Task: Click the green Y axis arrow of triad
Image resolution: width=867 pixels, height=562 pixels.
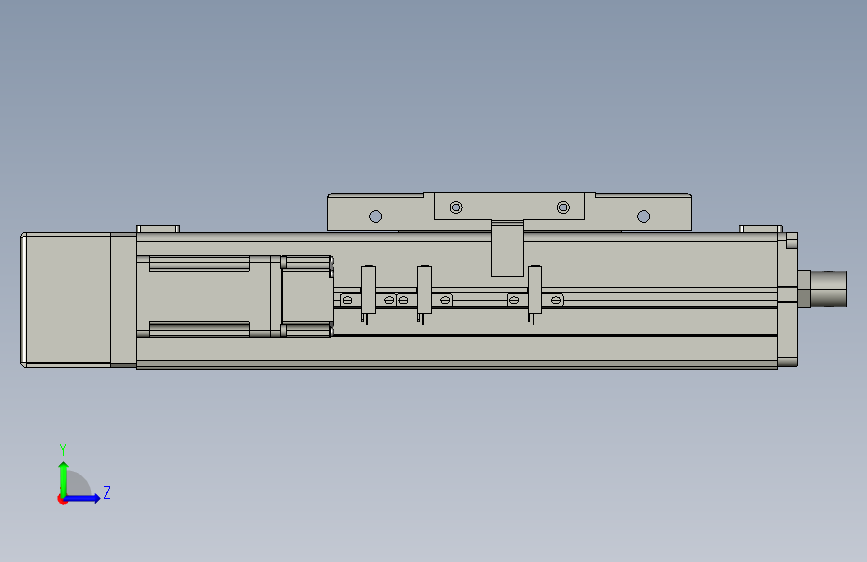Action: click(64, 478)
